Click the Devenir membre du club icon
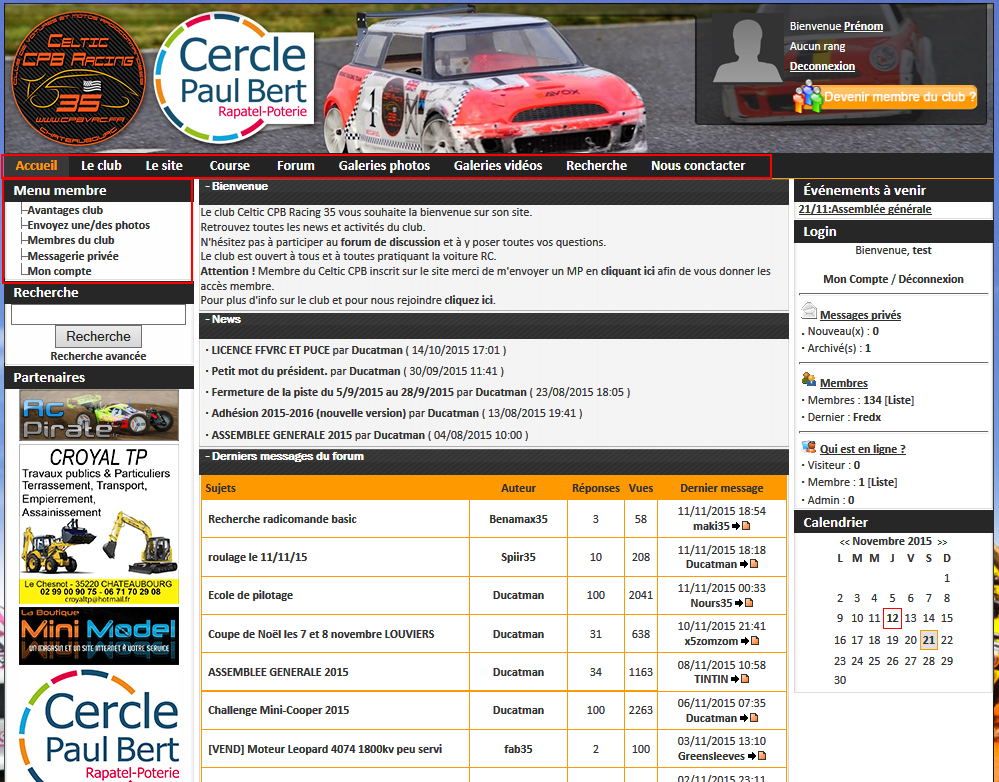Viewport: 999px width, 782px height. (x=807, y=97)
